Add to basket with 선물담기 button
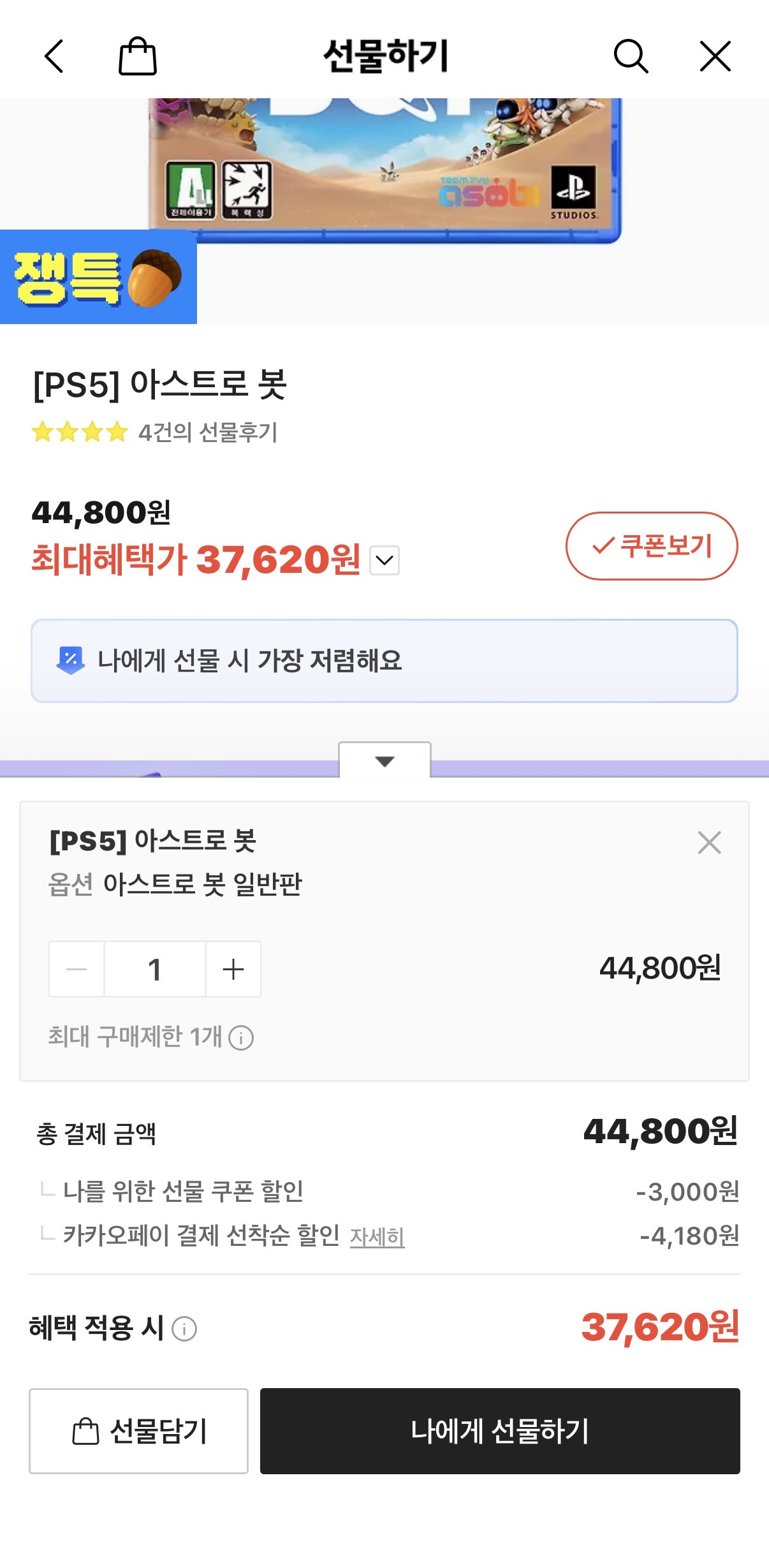Screen dimensions: 769x1568 [x=138, y=1431]
